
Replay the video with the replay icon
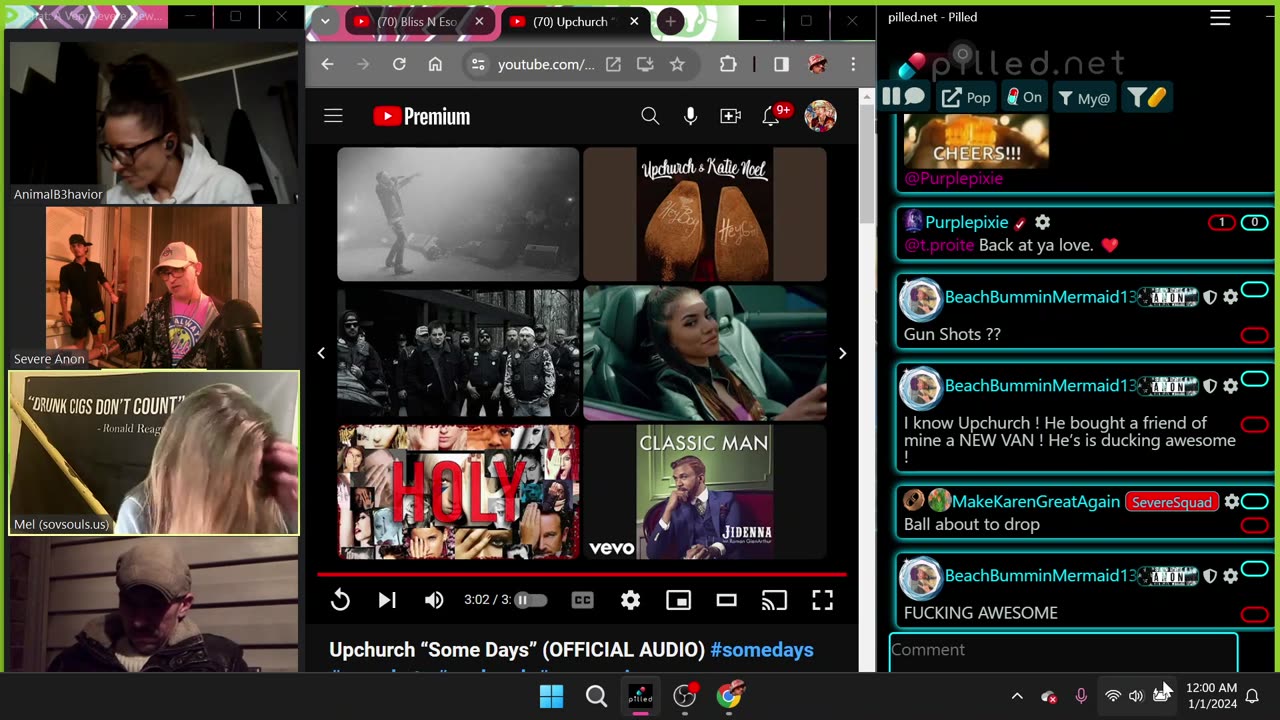[x=340, y=600]
